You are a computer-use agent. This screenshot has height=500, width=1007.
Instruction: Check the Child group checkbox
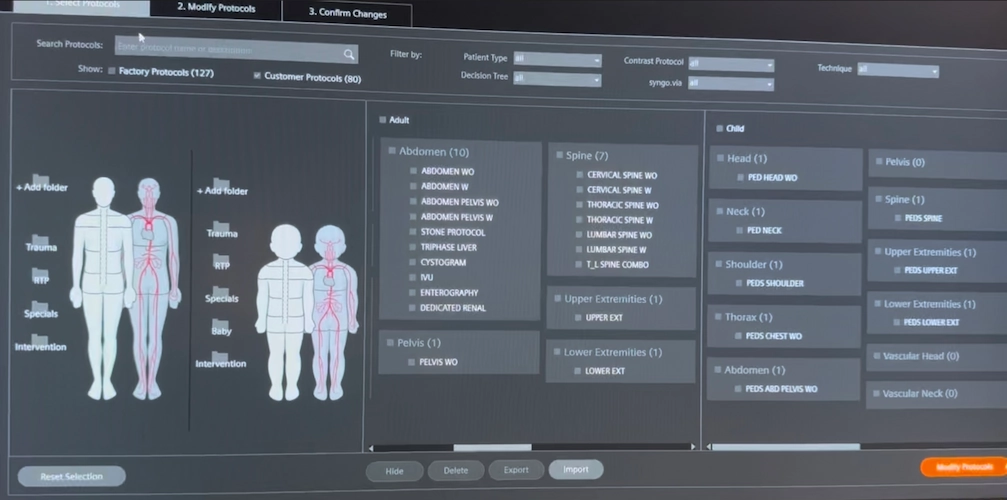[x=719, y=128]
